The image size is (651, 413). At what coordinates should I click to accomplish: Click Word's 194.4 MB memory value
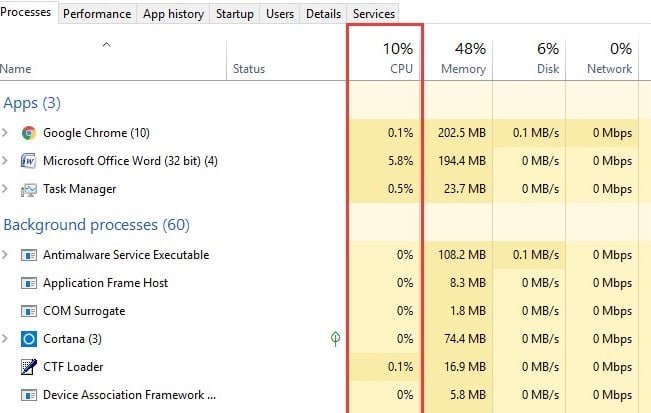click(462, 161)
